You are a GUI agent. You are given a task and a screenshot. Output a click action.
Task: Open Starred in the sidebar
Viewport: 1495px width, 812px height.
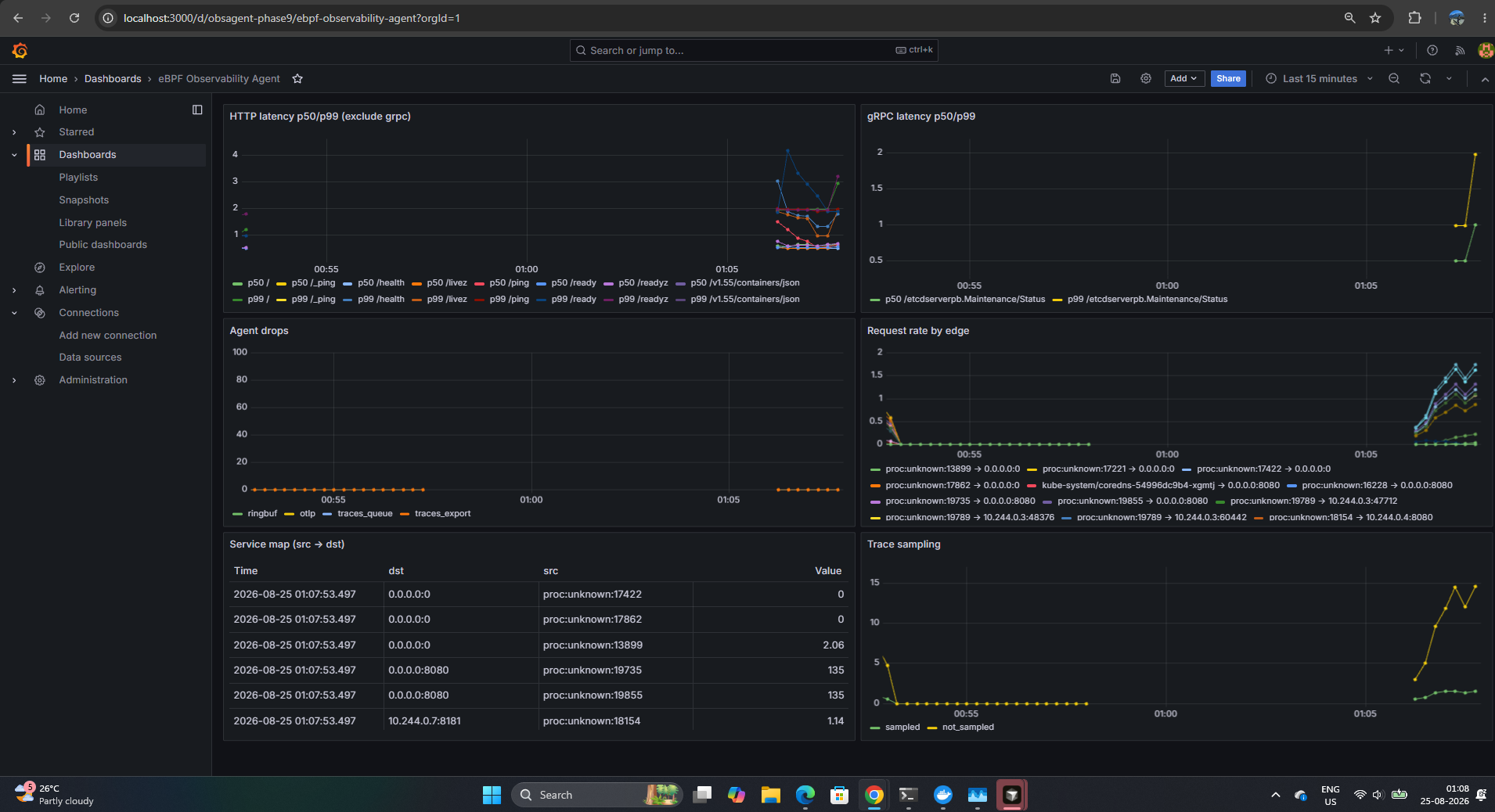(76, 132)
